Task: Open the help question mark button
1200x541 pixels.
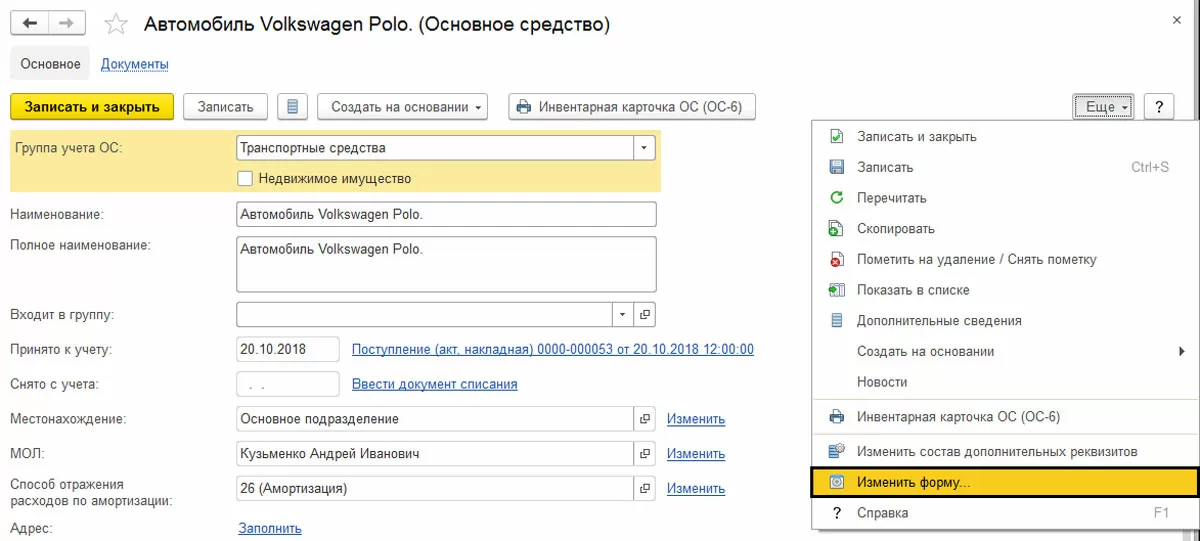Action: [x=1159, y=107]
